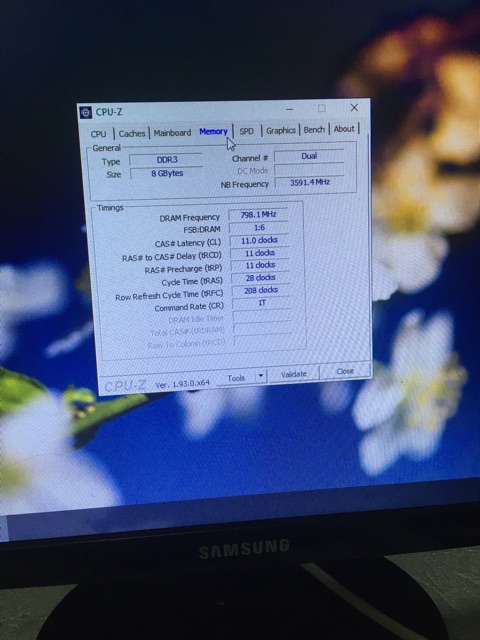Click the CPU-Z app icon in title bar

point(85,112)
